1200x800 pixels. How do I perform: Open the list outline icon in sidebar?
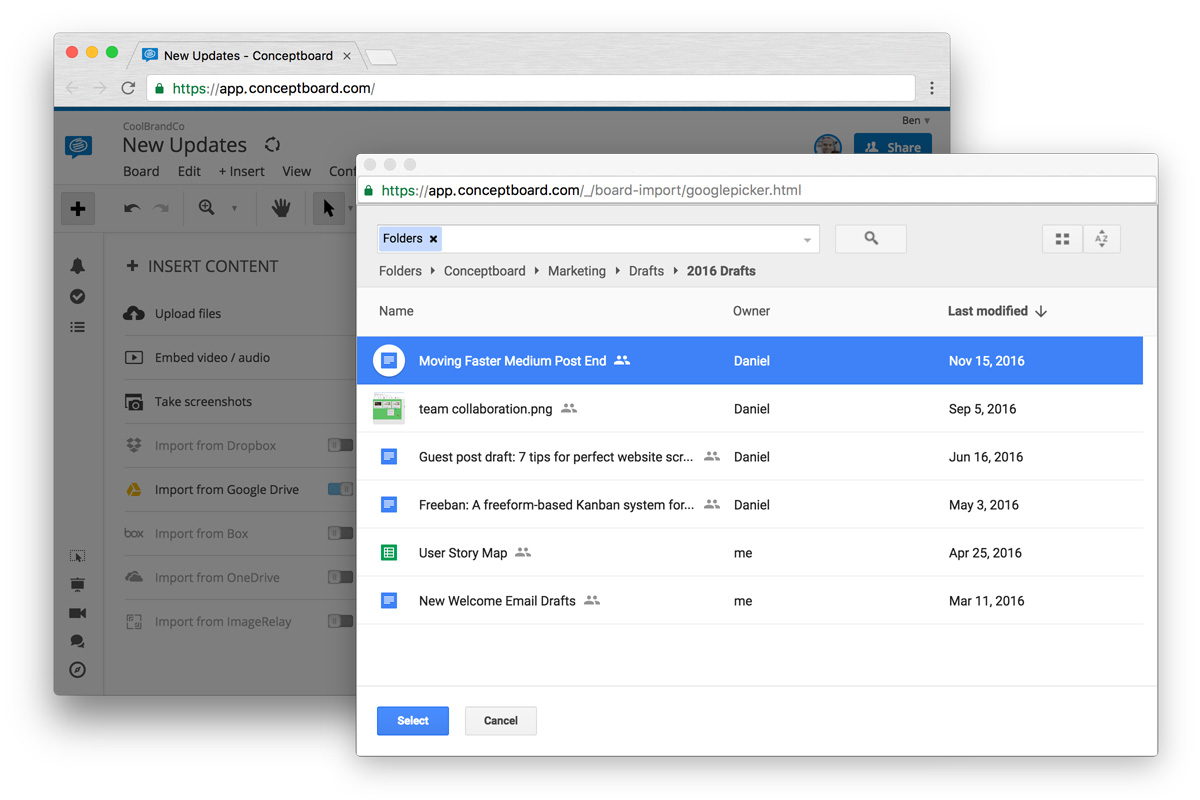click(x=77, y=327)
